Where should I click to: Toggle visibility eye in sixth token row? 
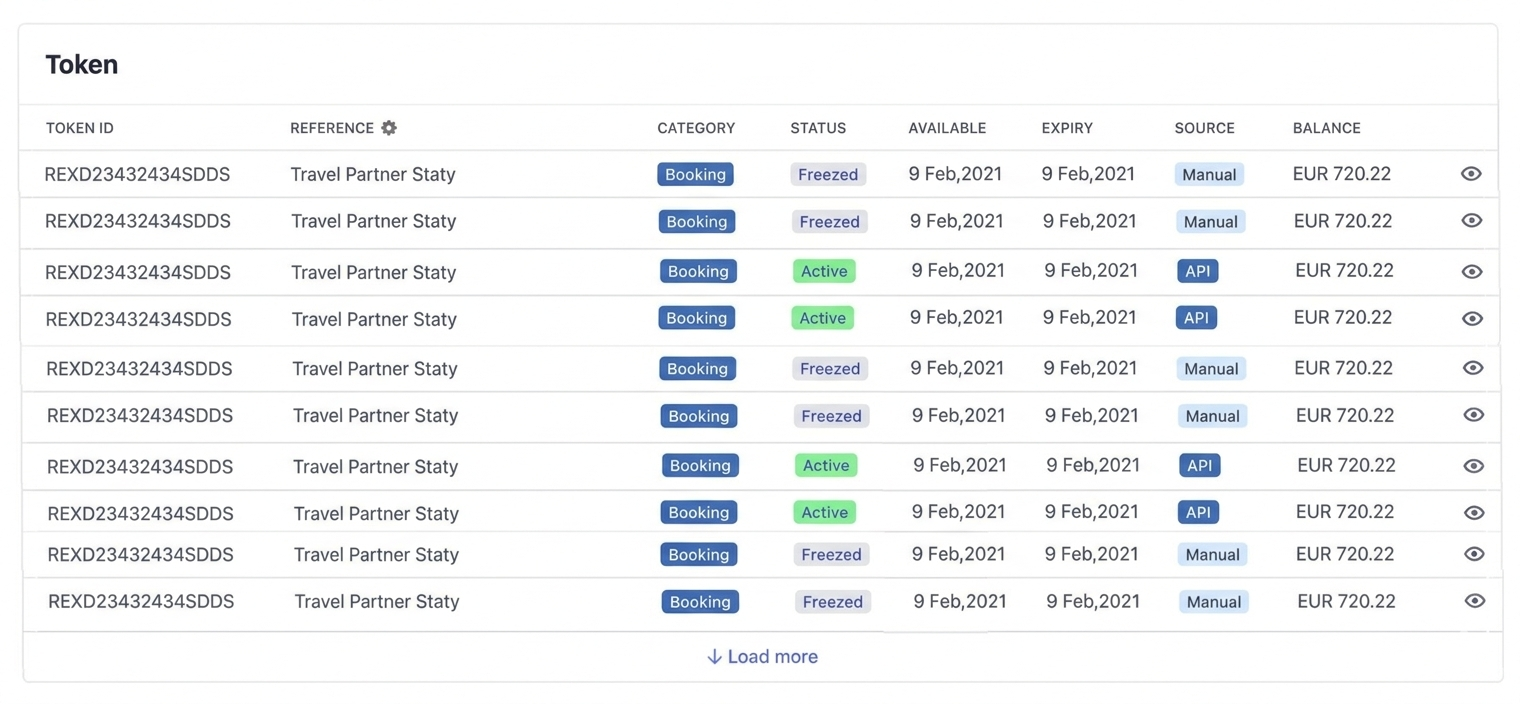(x=1473, y=415)
